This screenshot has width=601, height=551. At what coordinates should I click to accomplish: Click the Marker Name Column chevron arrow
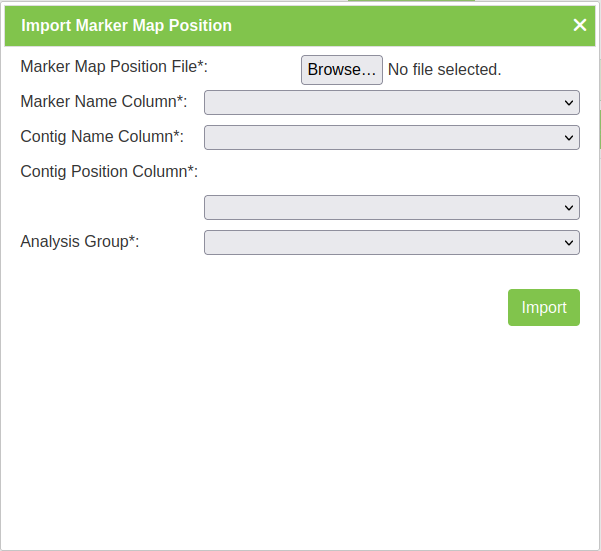coord(569,102)
